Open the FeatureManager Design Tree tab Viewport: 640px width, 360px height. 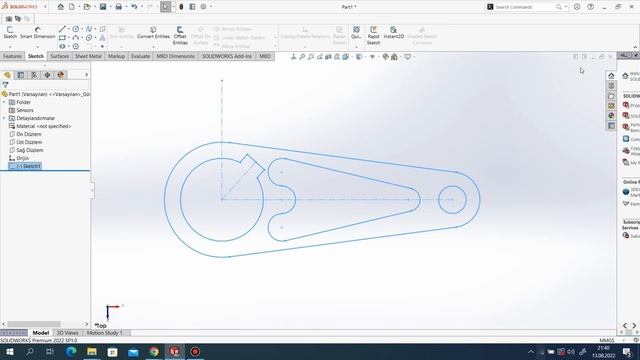tap(7, 75)
